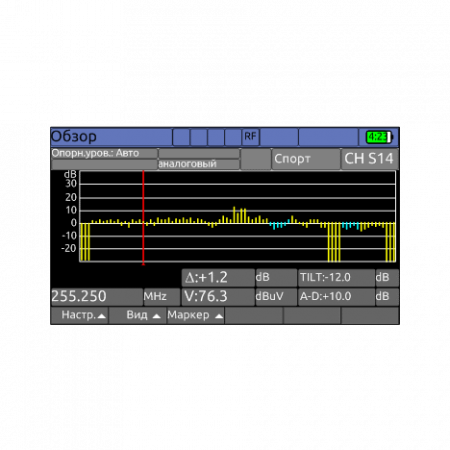This screenshot has height=450, width=450.
Task: Click the battery status icon showing 4:23
Action: [379, 137]
